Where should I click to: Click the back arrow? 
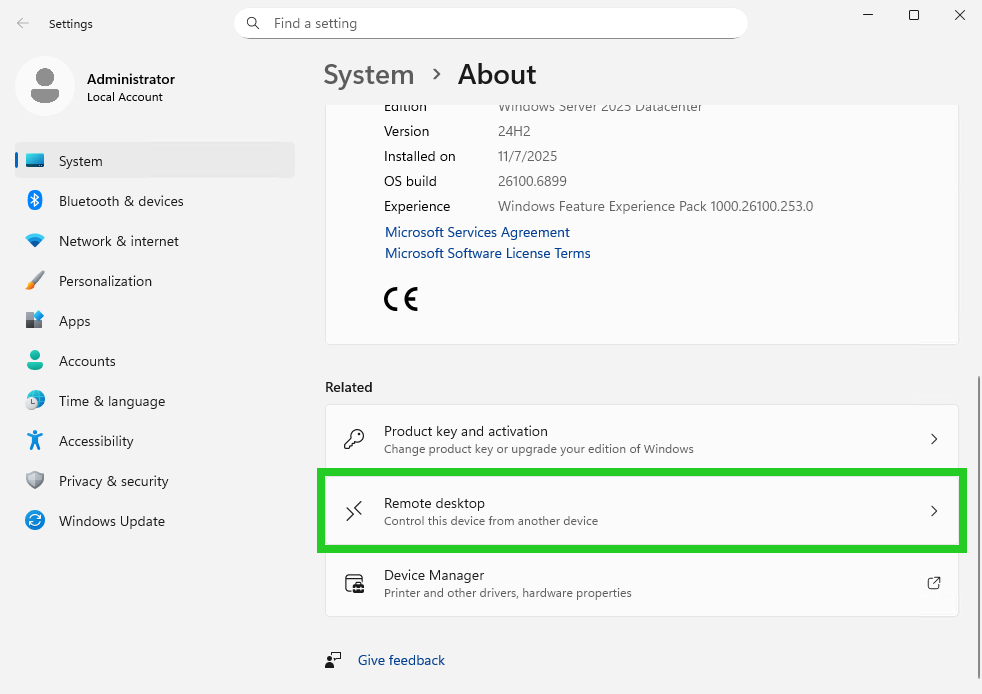tap(22, 23)
